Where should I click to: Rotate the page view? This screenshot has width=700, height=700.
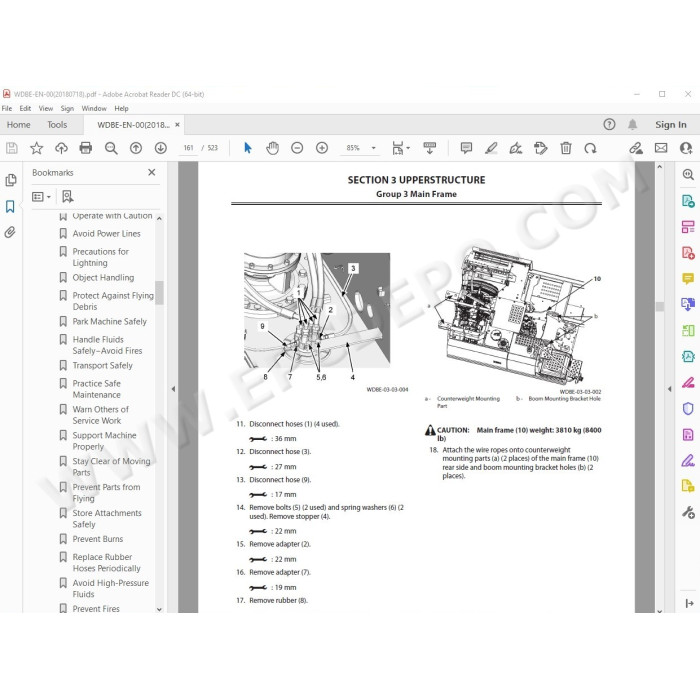[x=590, y=148]
